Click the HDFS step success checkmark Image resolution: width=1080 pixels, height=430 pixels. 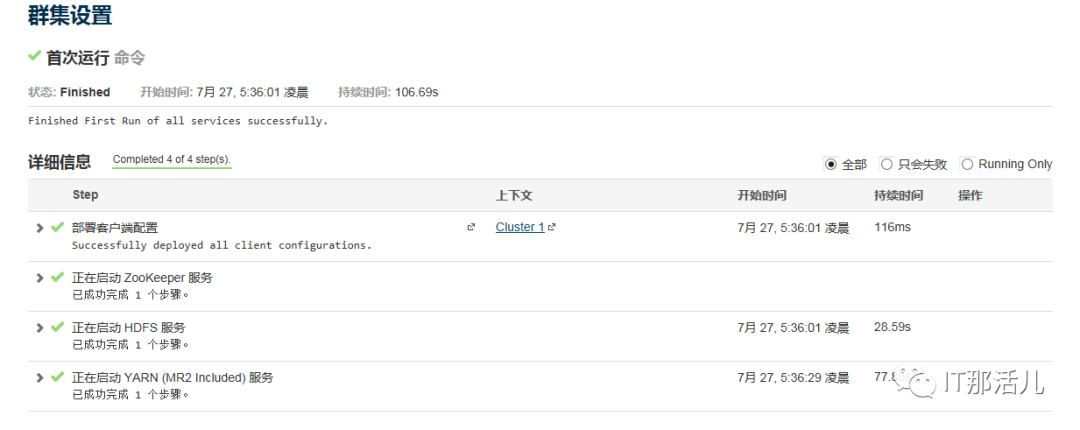click(x=57, y=327)
